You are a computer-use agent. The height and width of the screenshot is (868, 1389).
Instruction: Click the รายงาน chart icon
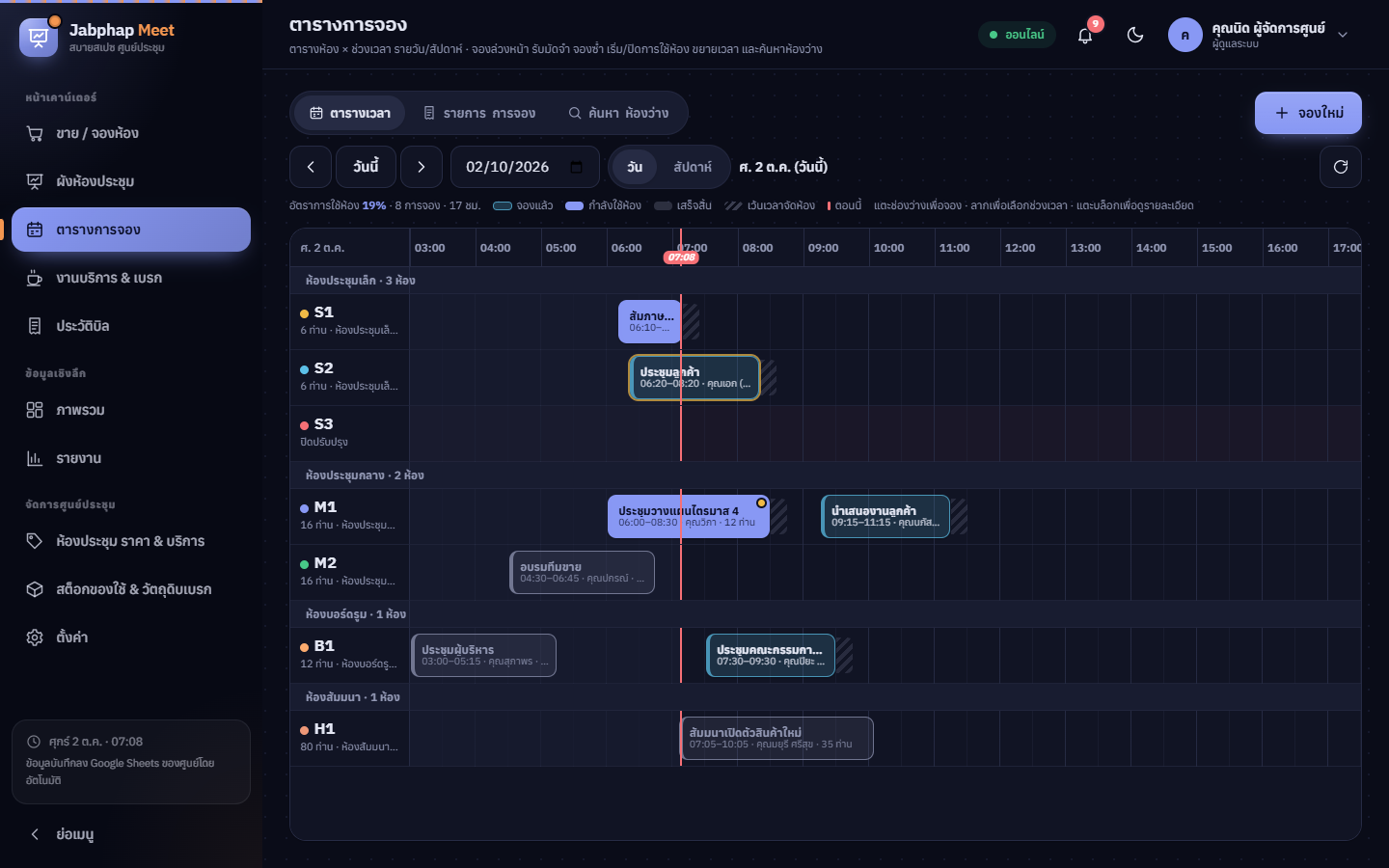pos(35,458)
